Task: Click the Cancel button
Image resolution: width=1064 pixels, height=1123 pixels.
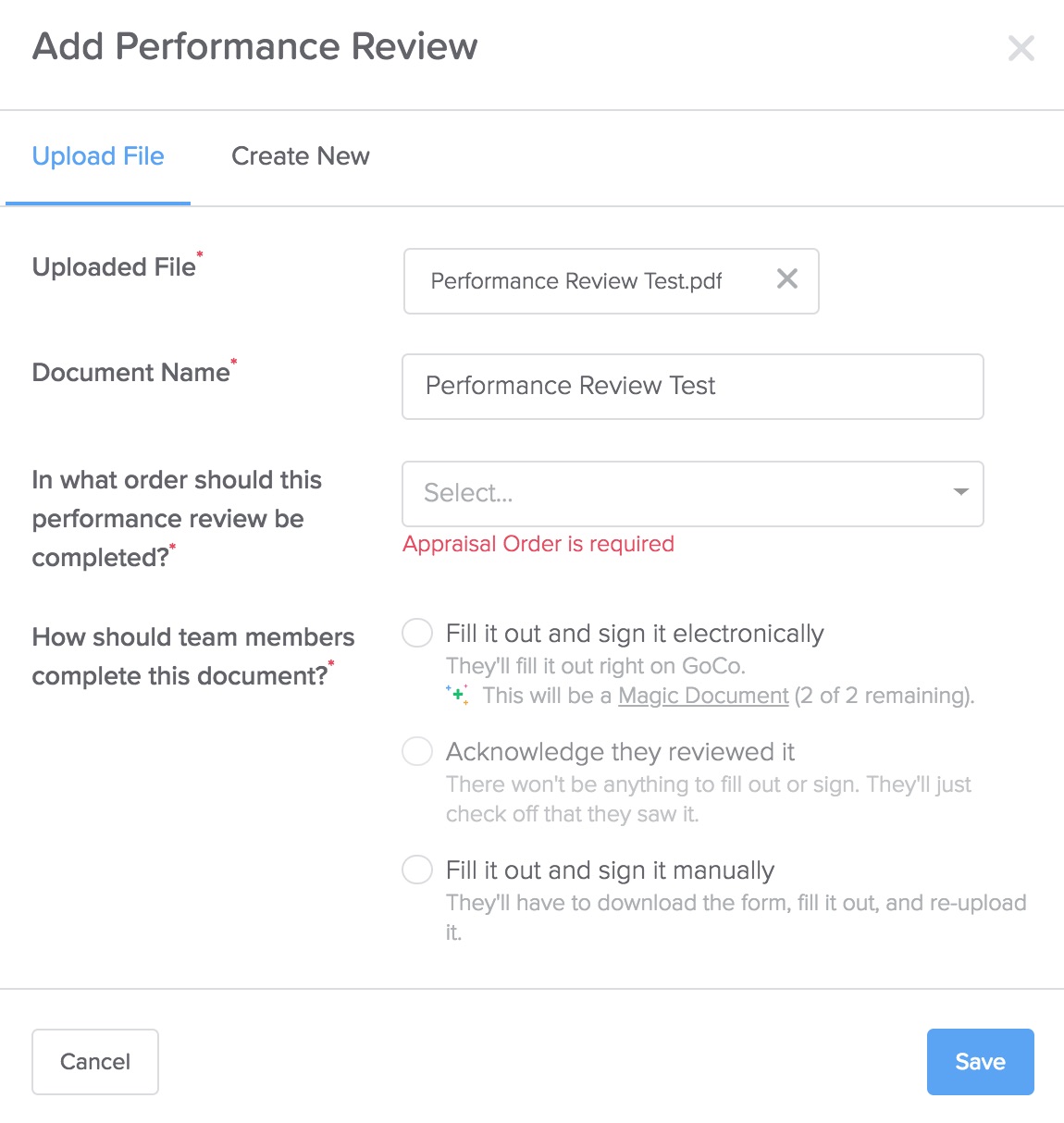Action: (95, 1062)
